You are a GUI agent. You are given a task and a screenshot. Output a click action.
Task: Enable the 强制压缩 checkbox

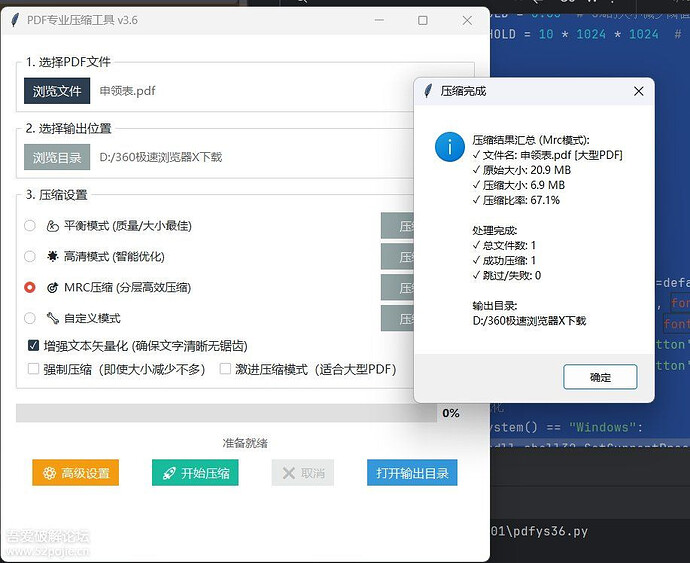[34, 369]
